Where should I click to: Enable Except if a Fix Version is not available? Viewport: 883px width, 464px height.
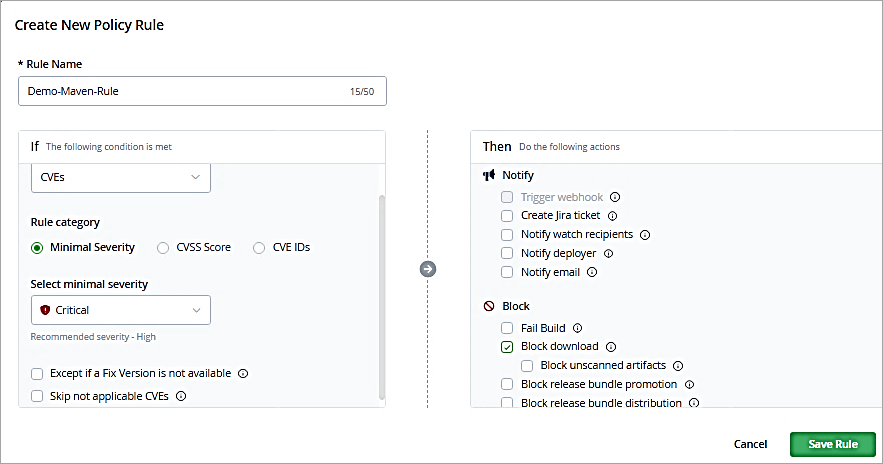(37, 373)
